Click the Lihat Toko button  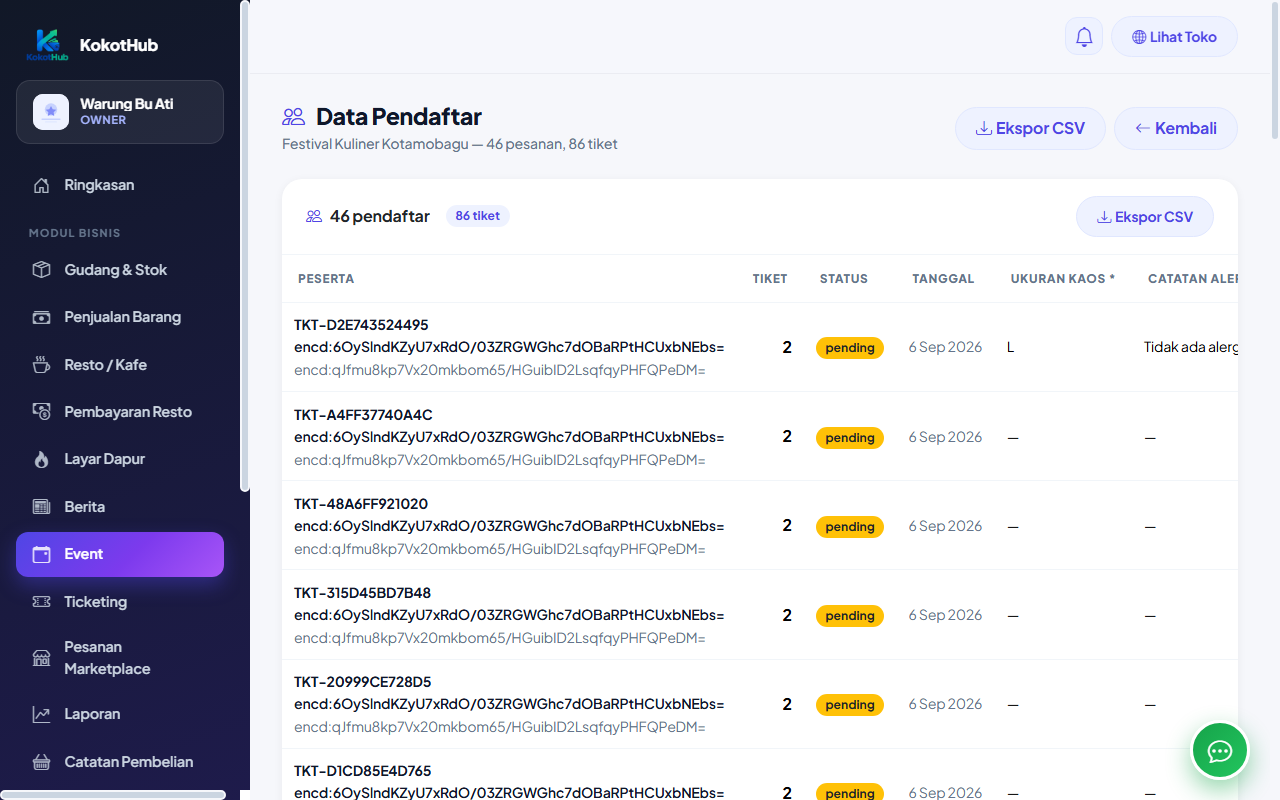tap(1174, 37)
